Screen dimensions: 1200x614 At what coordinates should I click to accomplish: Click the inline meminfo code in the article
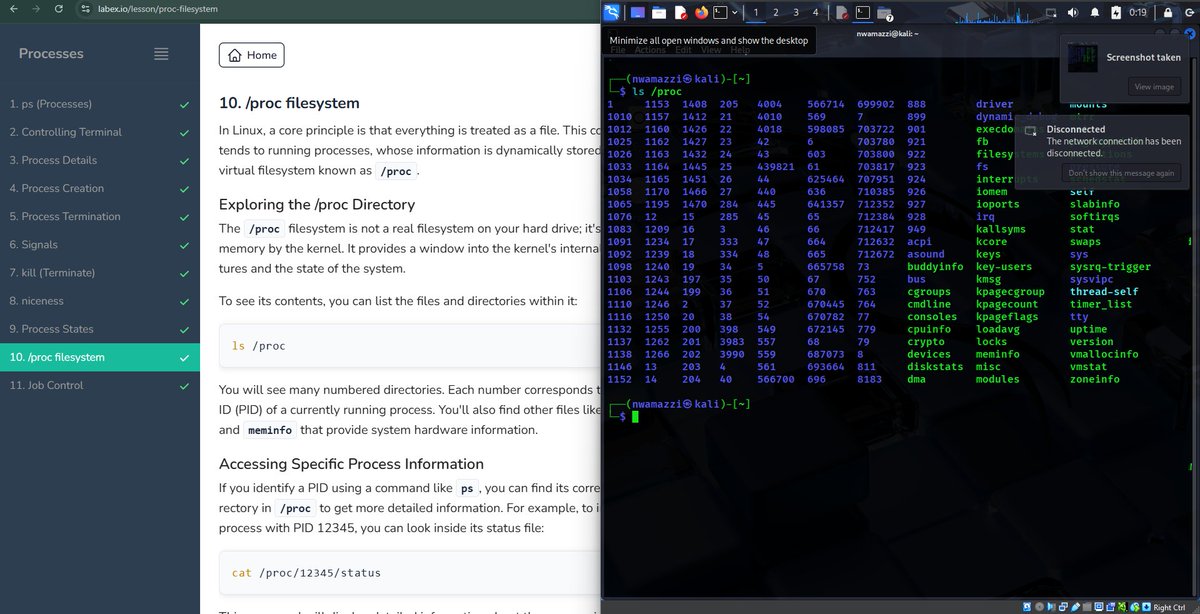tap(269, 430)
